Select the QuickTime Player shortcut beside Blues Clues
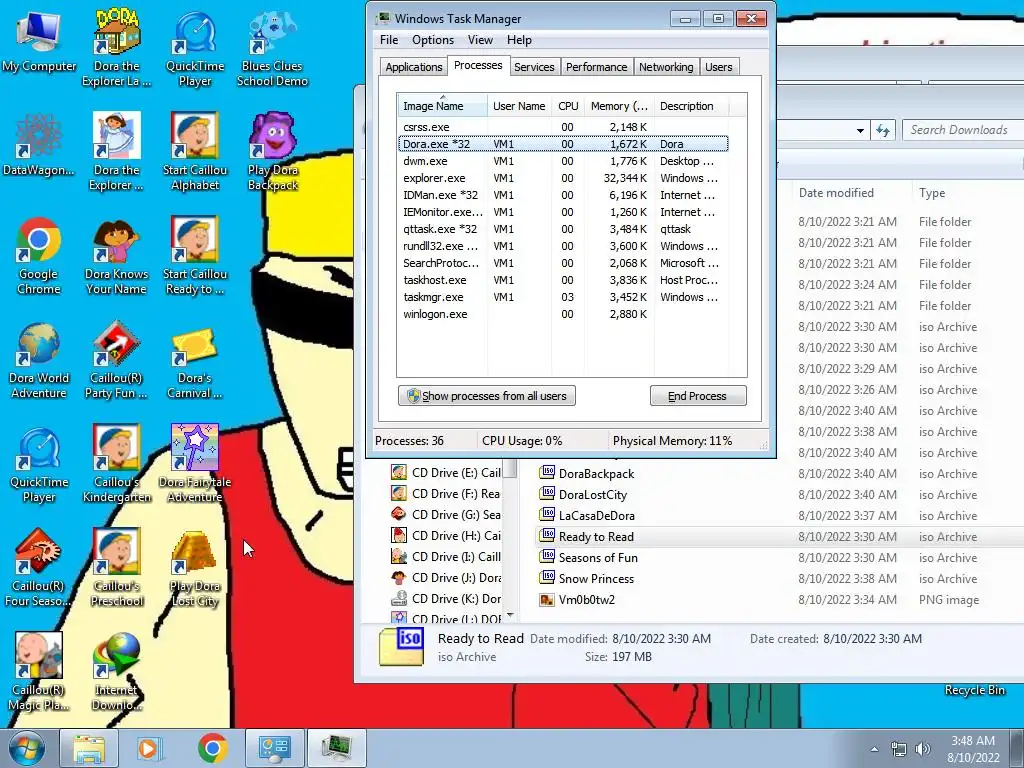1024x768 pixels. [195, 47]
